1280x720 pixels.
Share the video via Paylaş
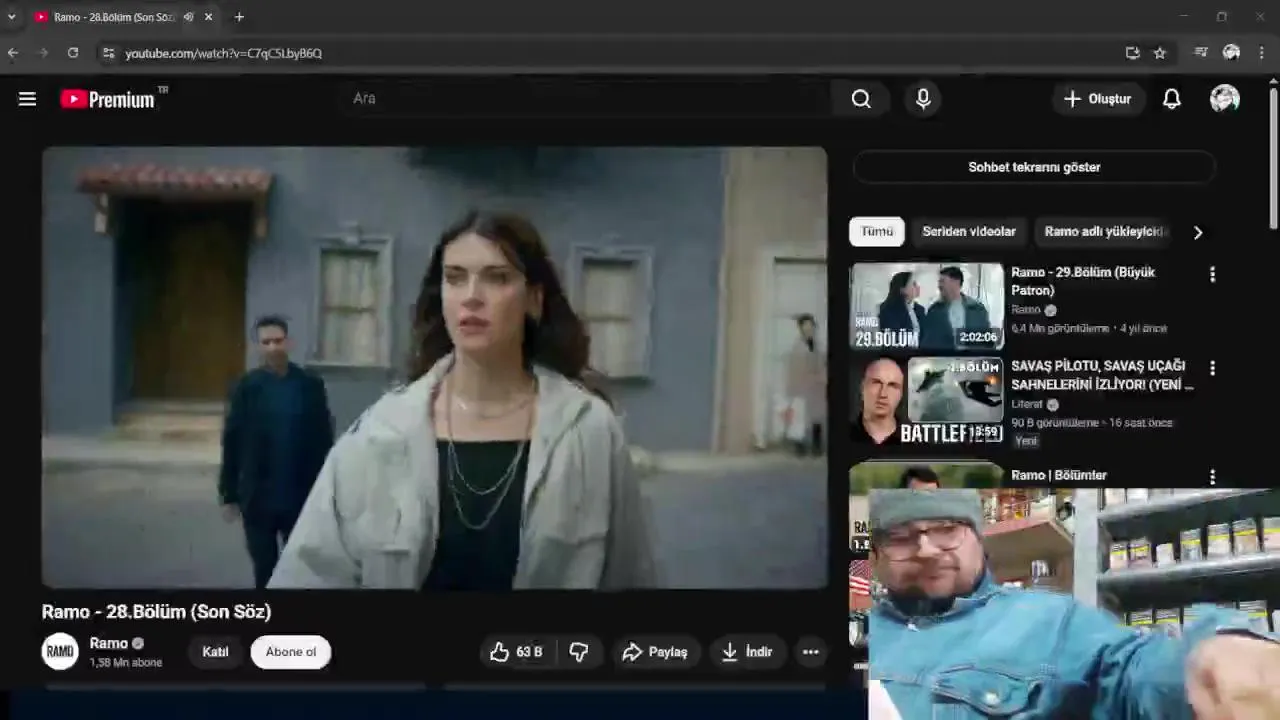click(x=655, y=652)
